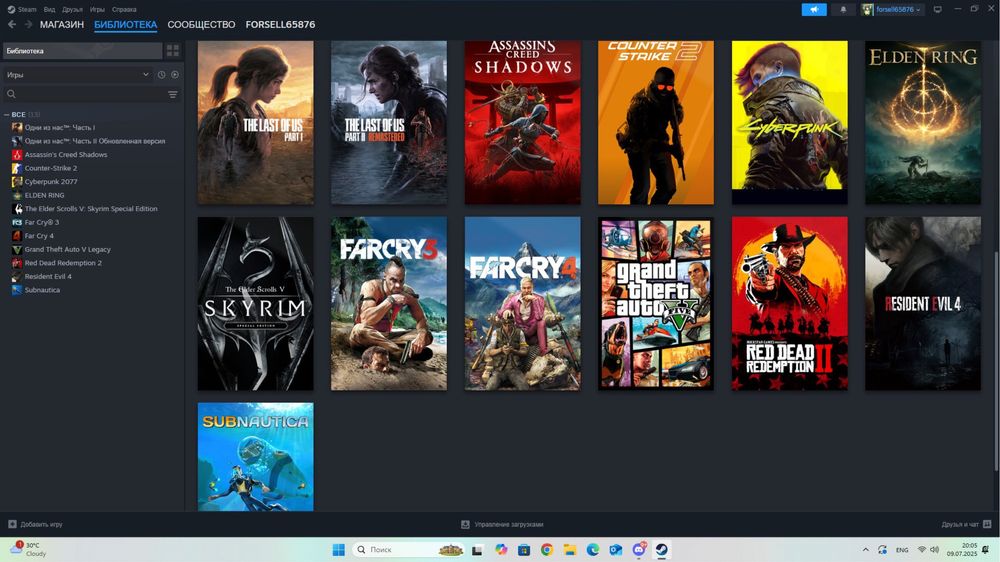Click the Steam forward navigation arrow
The image size is (1000, 562).
(x=28, y=24)
